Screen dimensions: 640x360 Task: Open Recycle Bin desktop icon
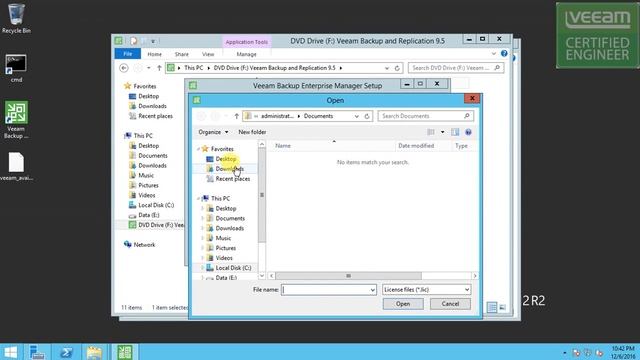[16, 18]
